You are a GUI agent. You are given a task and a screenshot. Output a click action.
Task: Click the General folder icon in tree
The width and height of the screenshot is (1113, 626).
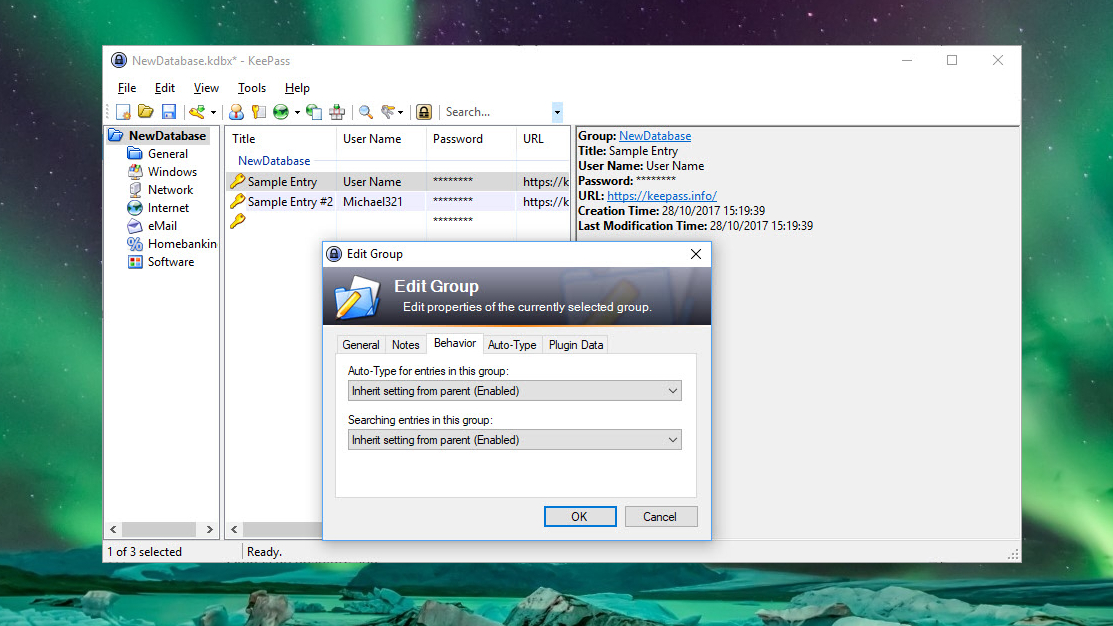pyautogui.click(x=135, y=153)
